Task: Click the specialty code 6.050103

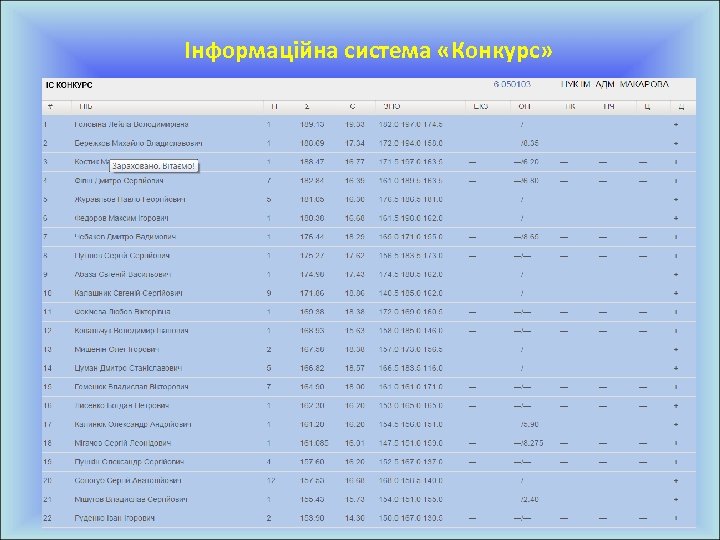Action: (x=512, y=84)
